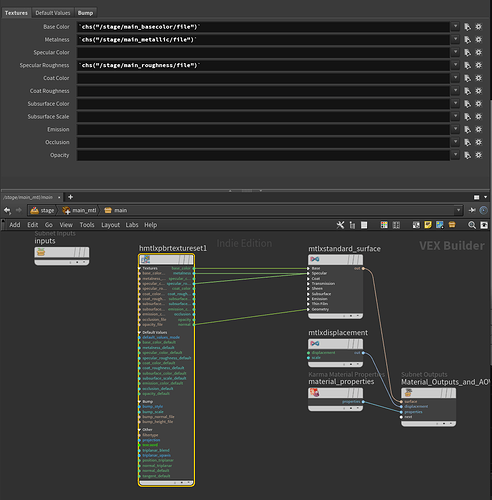This screenshot has width=492, height=500.
Task: Open gear menu for Coat Roughness
Action: (479, 91)
